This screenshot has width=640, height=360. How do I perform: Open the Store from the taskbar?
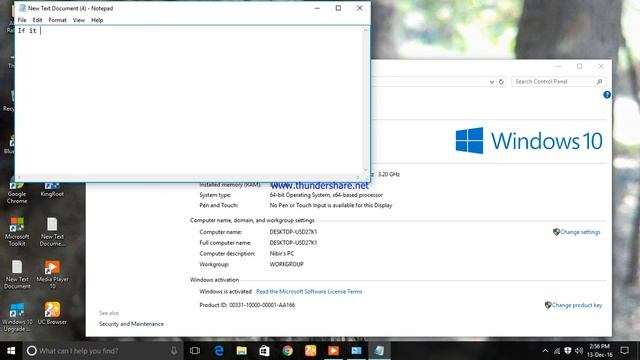coord(264,351)
